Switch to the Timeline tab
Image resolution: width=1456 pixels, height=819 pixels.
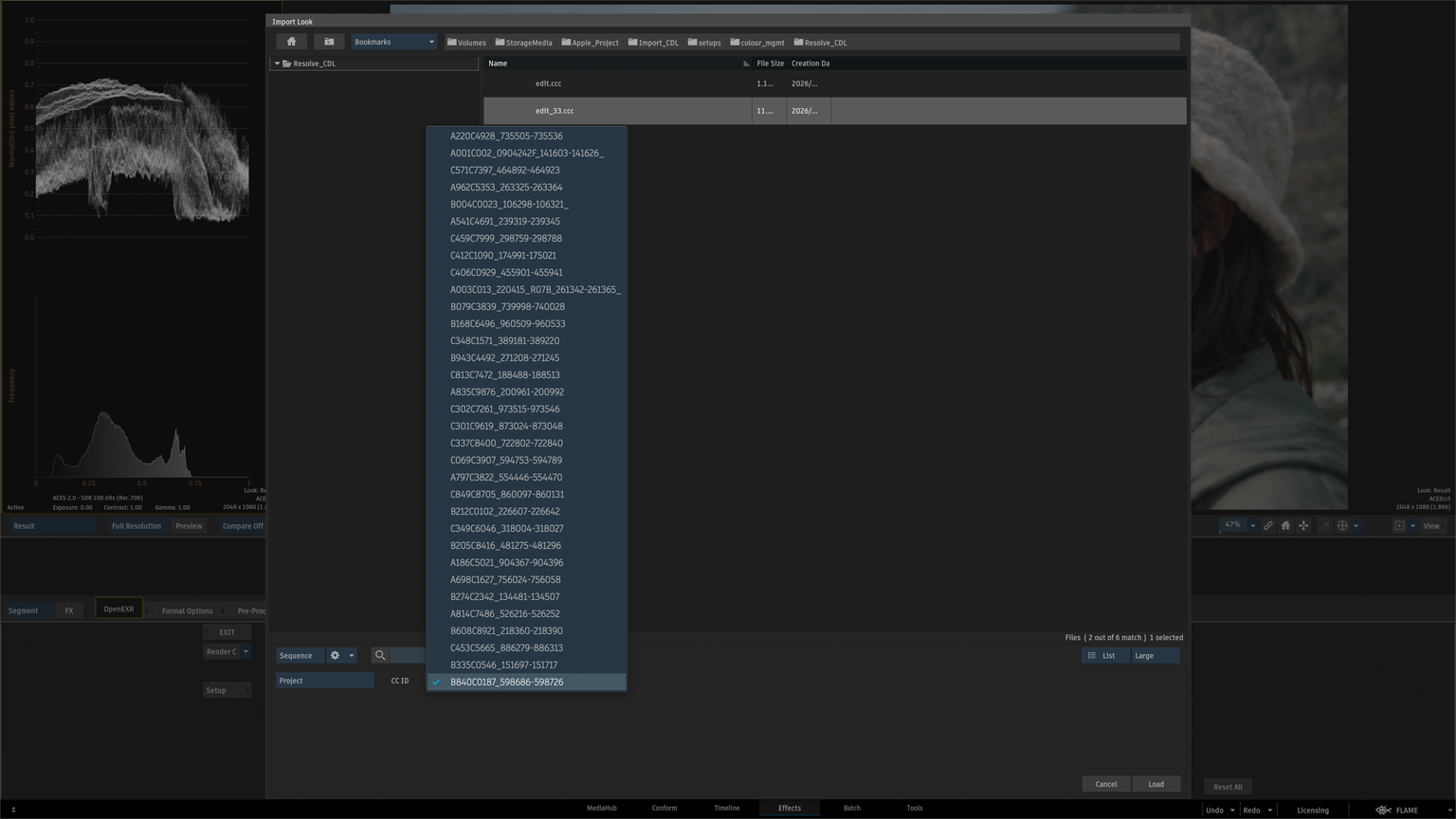pos(726,808)
